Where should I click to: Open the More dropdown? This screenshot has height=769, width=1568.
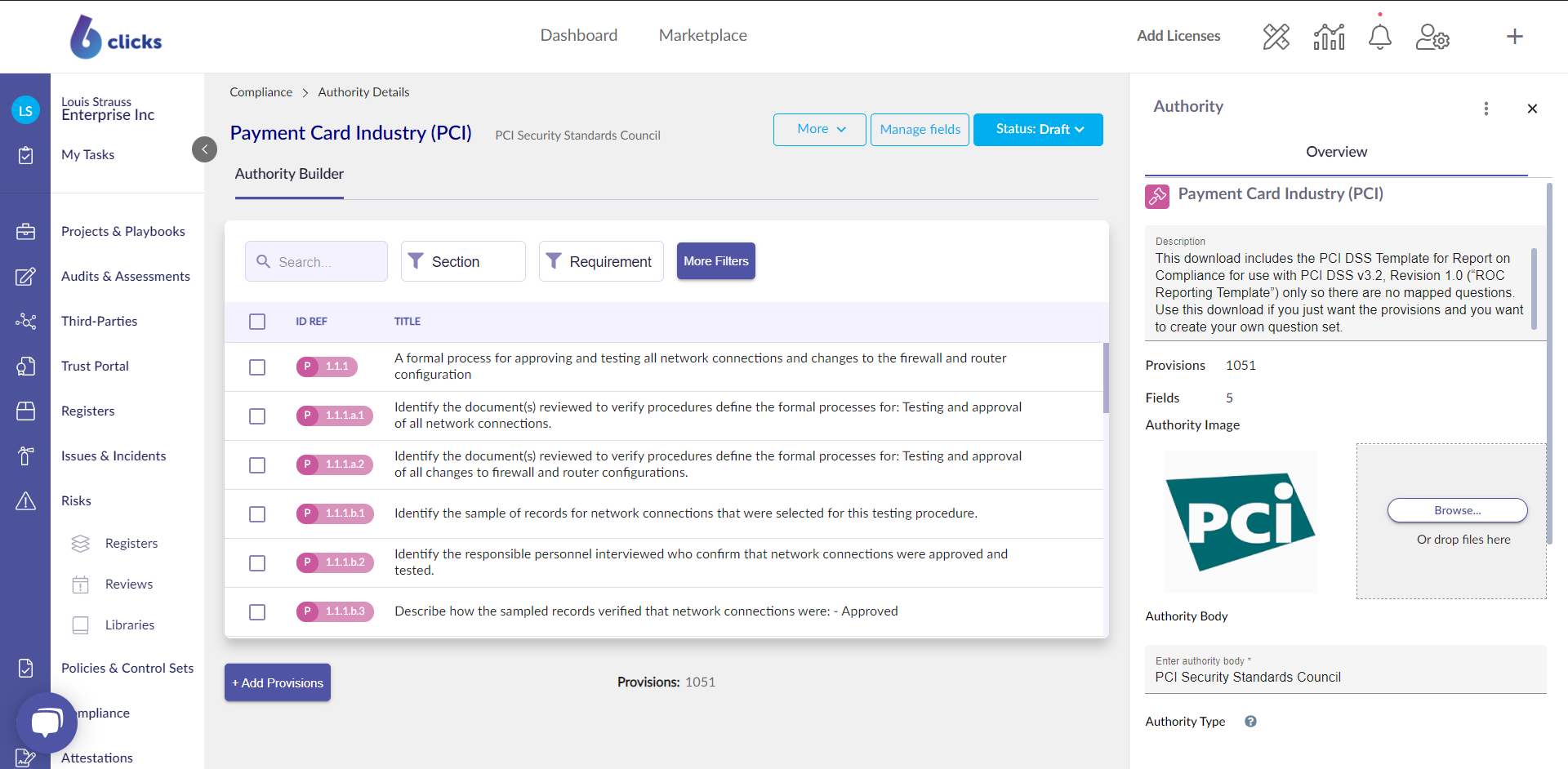(x=820, y=130)
